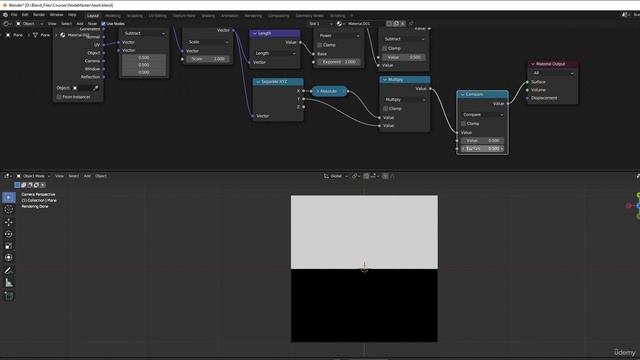Open the Help menu

point(72,15)
